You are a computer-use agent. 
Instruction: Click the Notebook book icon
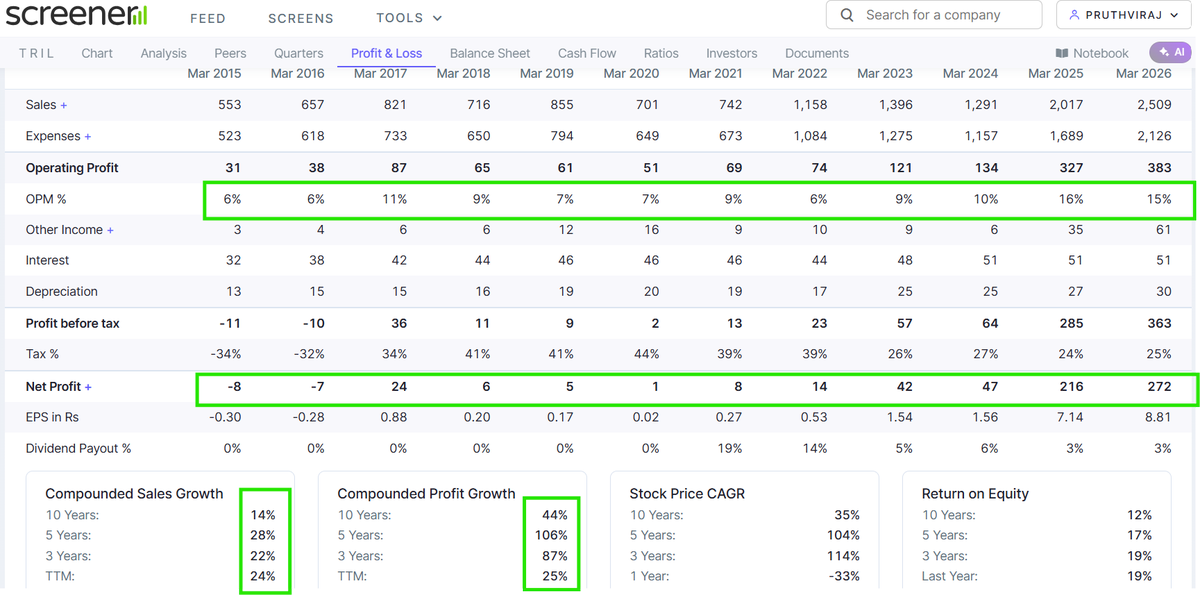1061,53
